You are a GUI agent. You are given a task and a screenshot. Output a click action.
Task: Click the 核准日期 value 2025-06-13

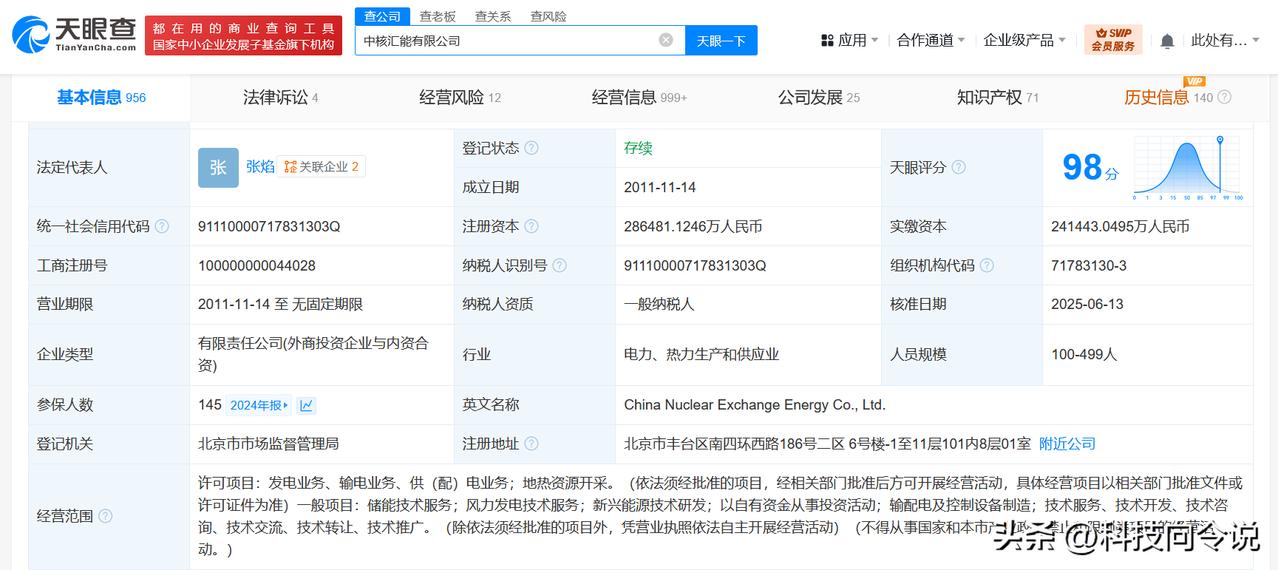pos(1088,304)
